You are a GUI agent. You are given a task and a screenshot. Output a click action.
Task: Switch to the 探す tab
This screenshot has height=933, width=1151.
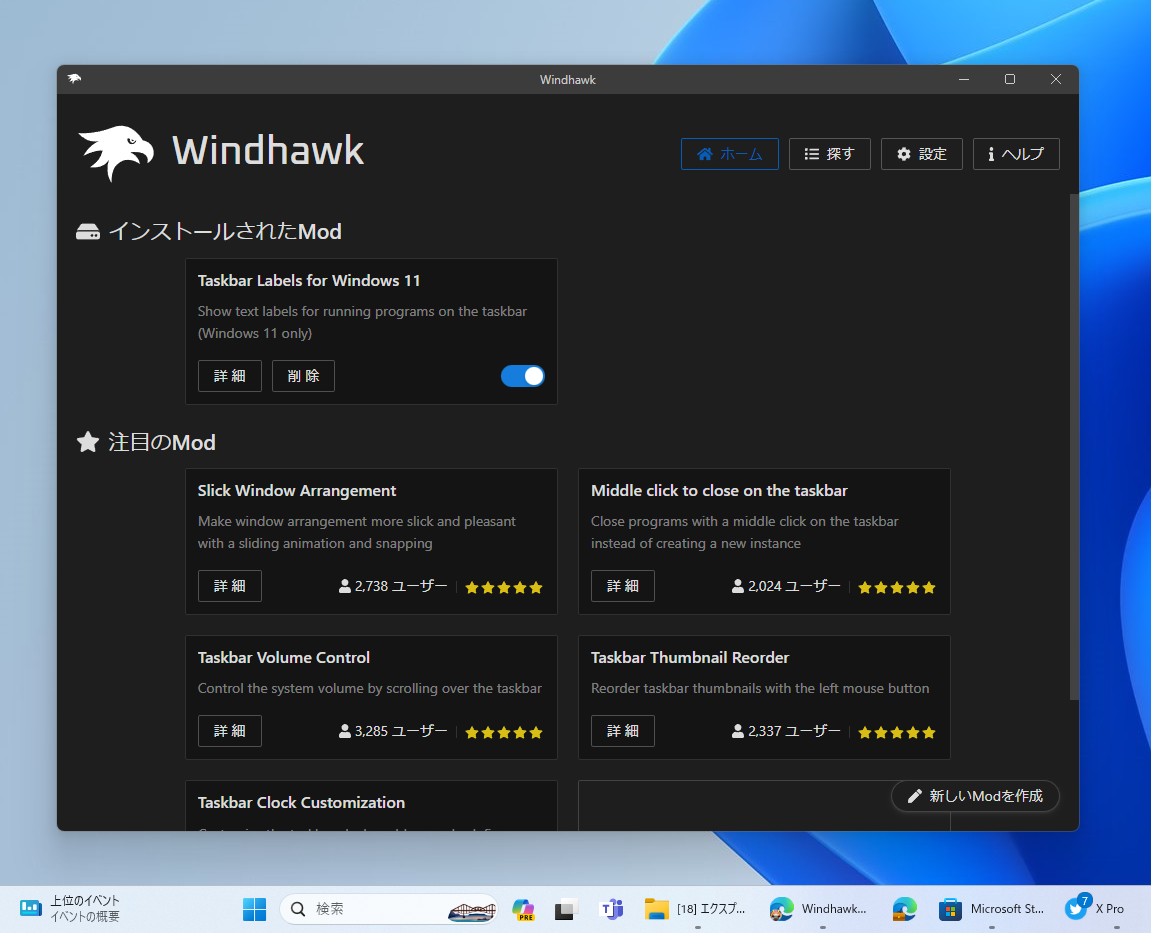coord(829,153)
